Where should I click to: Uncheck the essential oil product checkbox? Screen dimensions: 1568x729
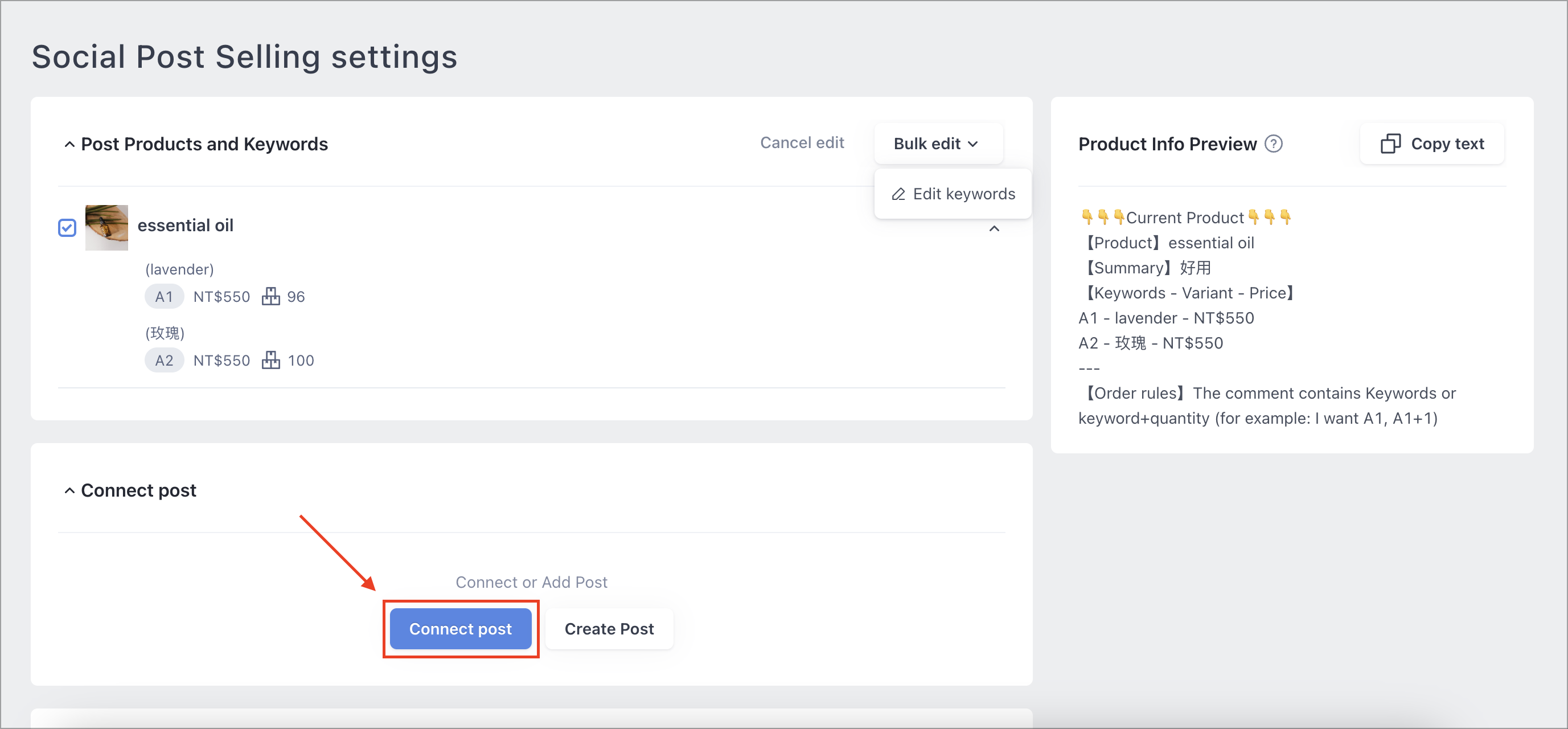[67, 228]
